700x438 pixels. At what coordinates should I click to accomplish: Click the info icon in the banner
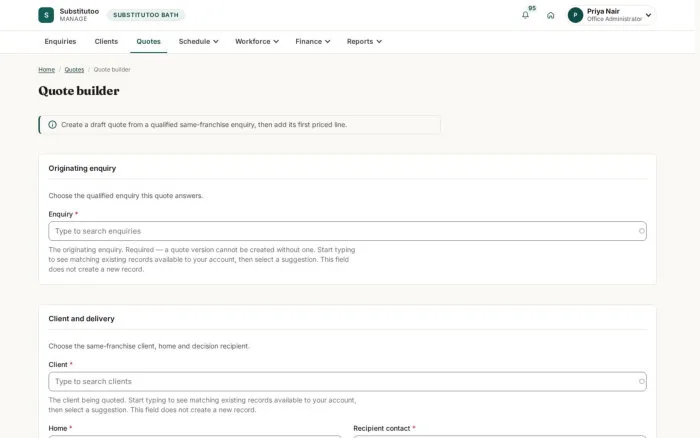point(52,125)
